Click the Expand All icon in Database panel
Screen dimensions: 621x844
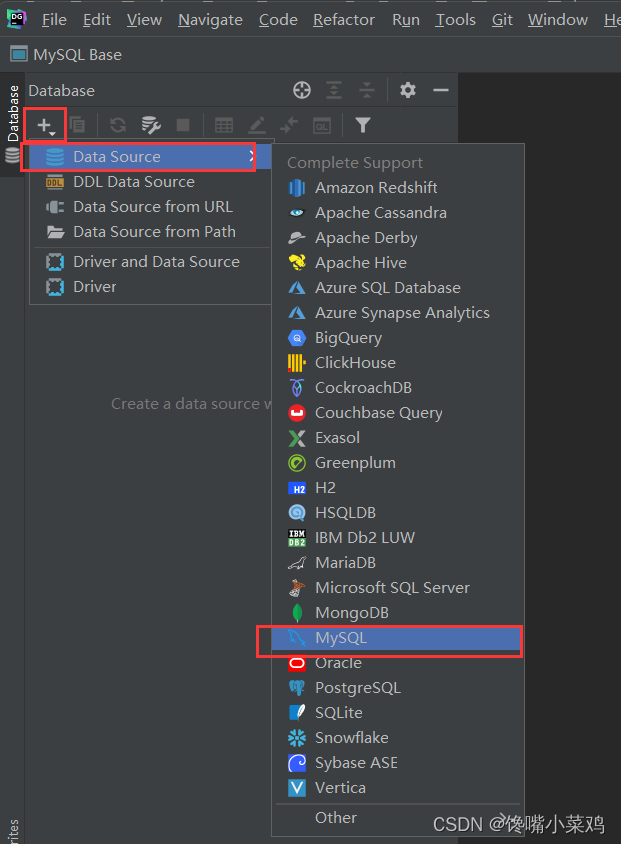click(x=334, y=90)
